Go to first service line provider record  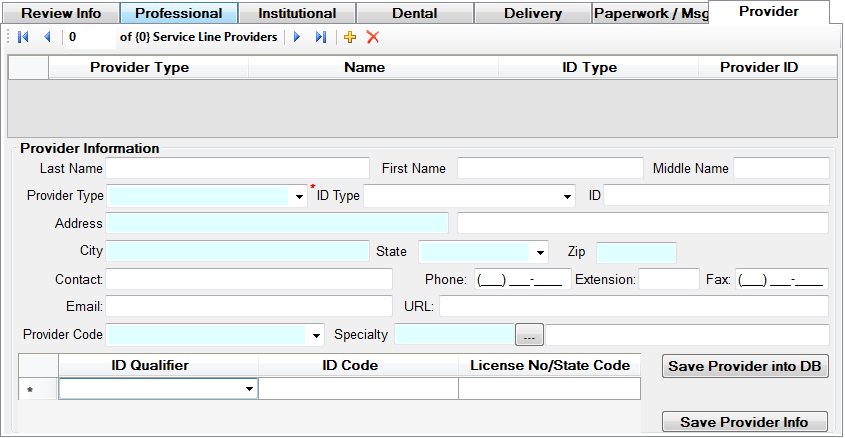pyautogui.click(x=23, y=37)
